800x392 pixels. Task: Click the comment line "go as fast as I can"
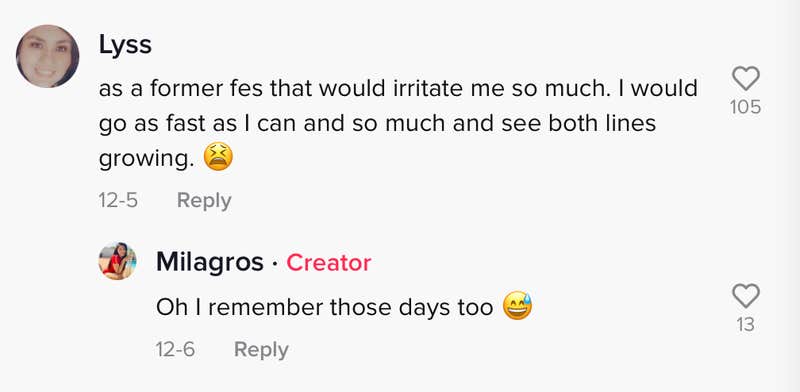coord(377,124)
